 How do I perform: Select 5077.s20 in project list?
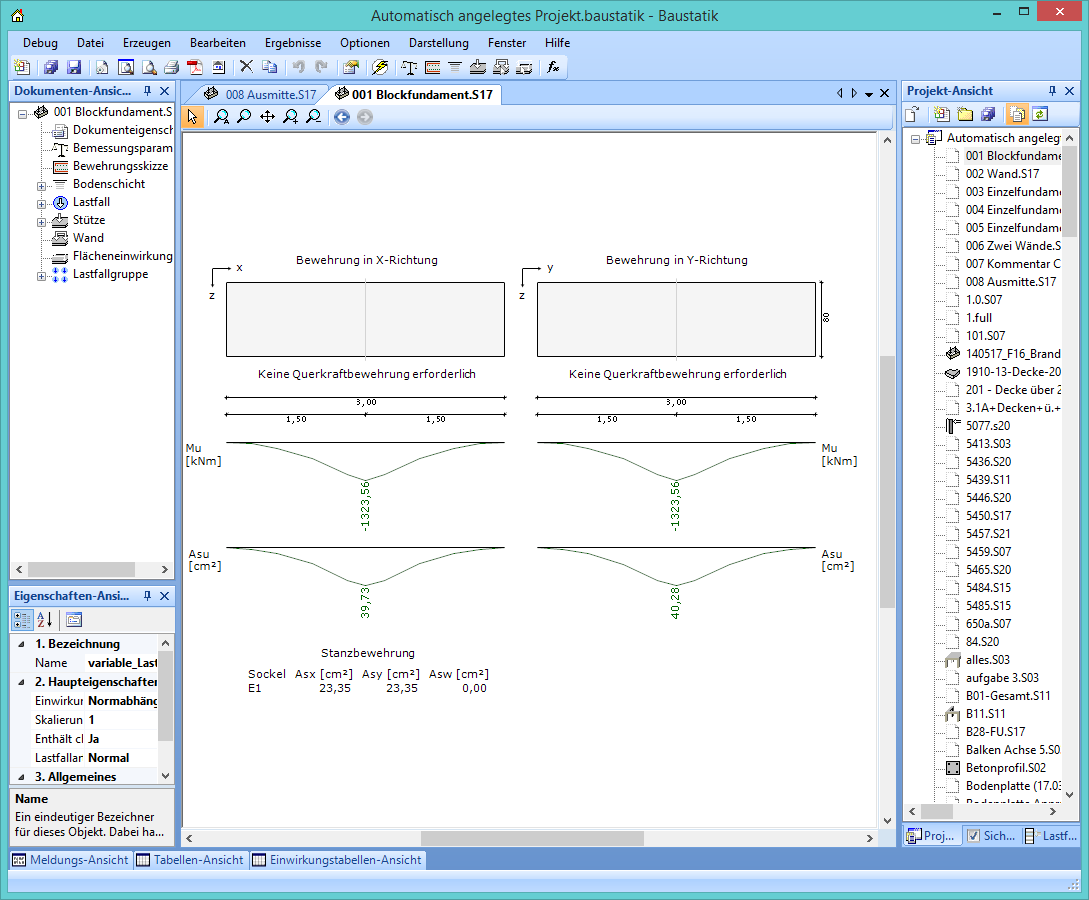coord(988,426)
